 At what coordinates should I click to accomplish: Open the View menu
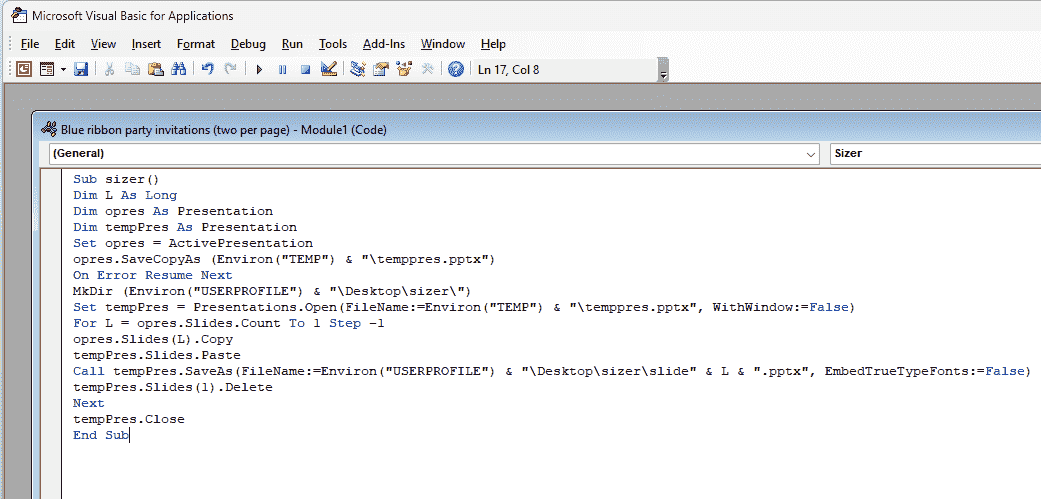point(103,44)
